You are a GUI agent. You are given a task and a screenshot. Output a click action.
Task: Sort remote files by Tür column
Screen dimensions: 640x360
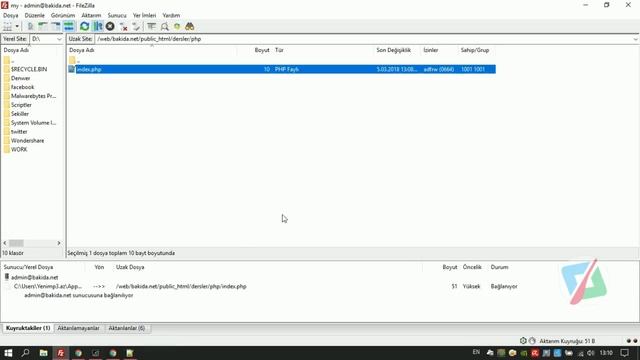[x=323, y=50]
